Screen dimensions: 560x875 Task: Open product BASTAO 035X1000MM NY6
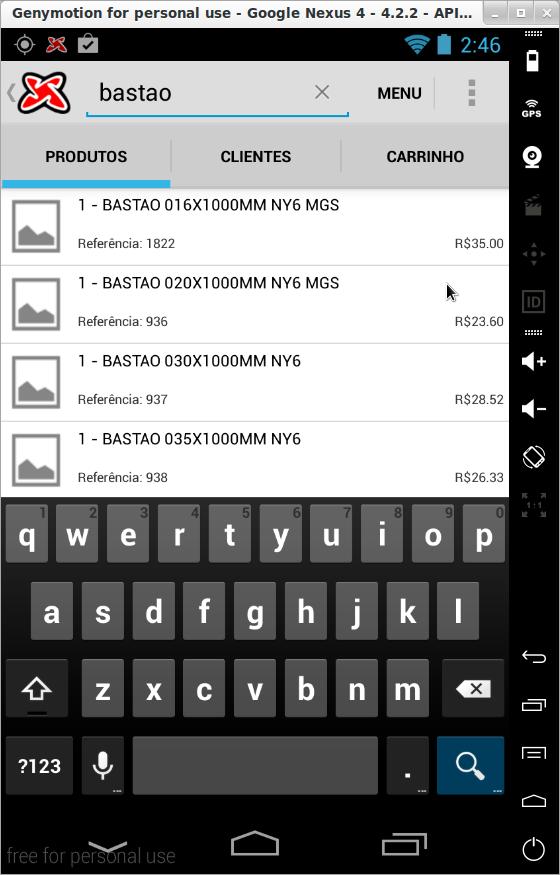point(255,459)
